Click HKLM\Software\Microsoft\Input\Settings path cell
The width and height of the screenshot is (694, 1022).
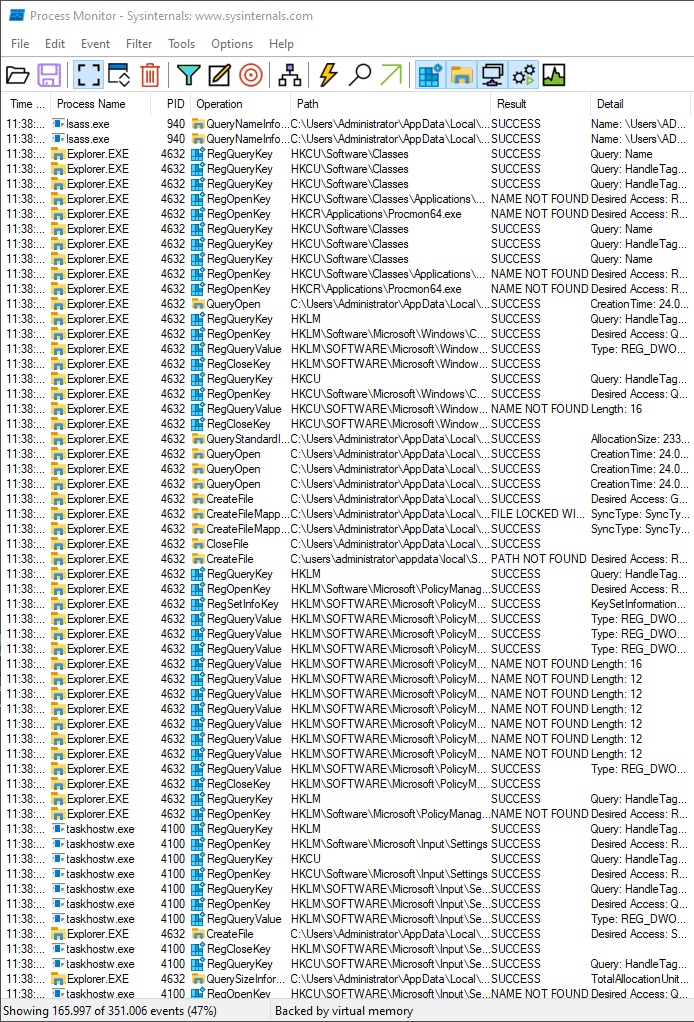[389, 843]
